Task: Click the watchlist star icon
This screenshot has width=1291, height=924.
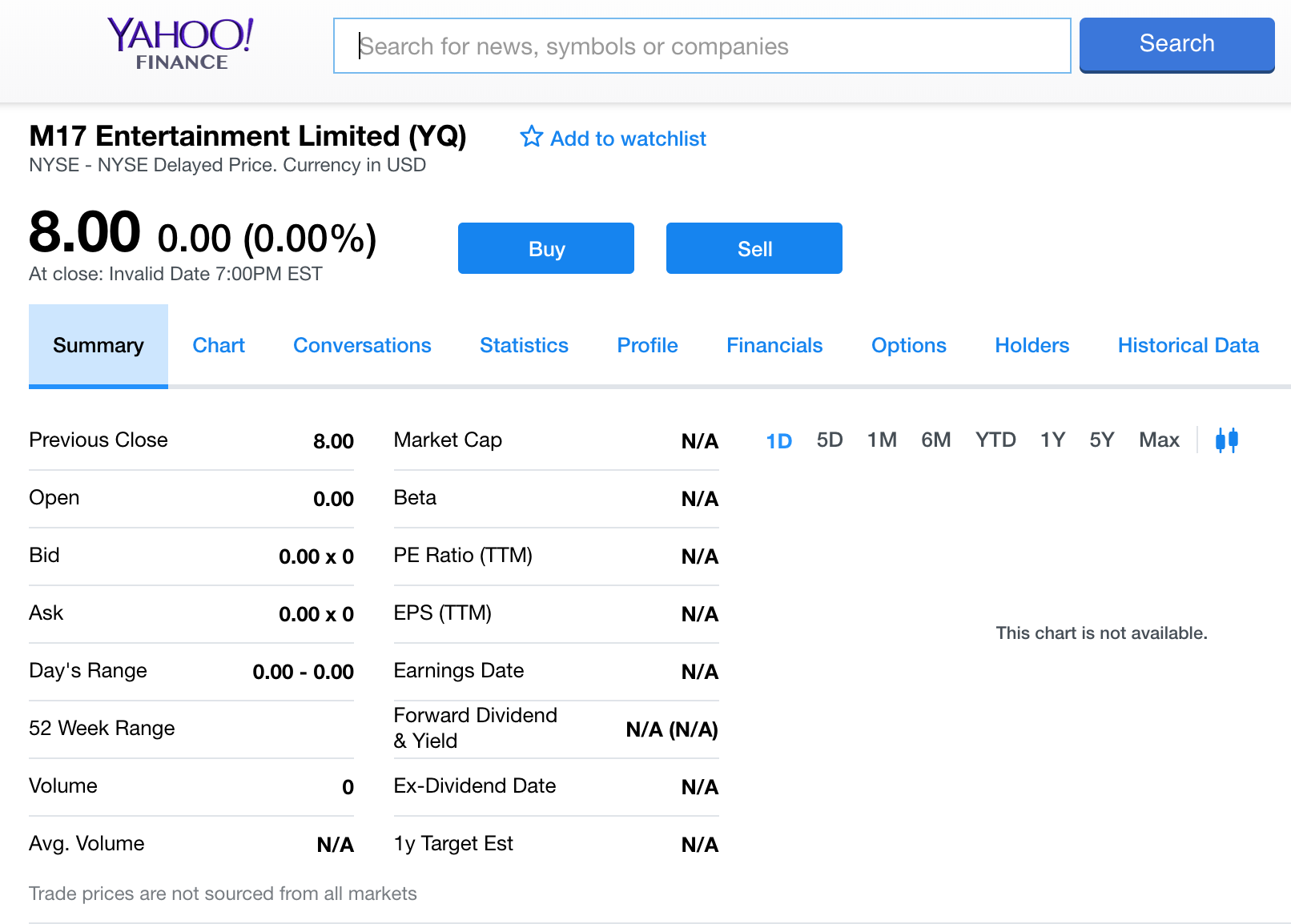Action: tap(531, 137)
